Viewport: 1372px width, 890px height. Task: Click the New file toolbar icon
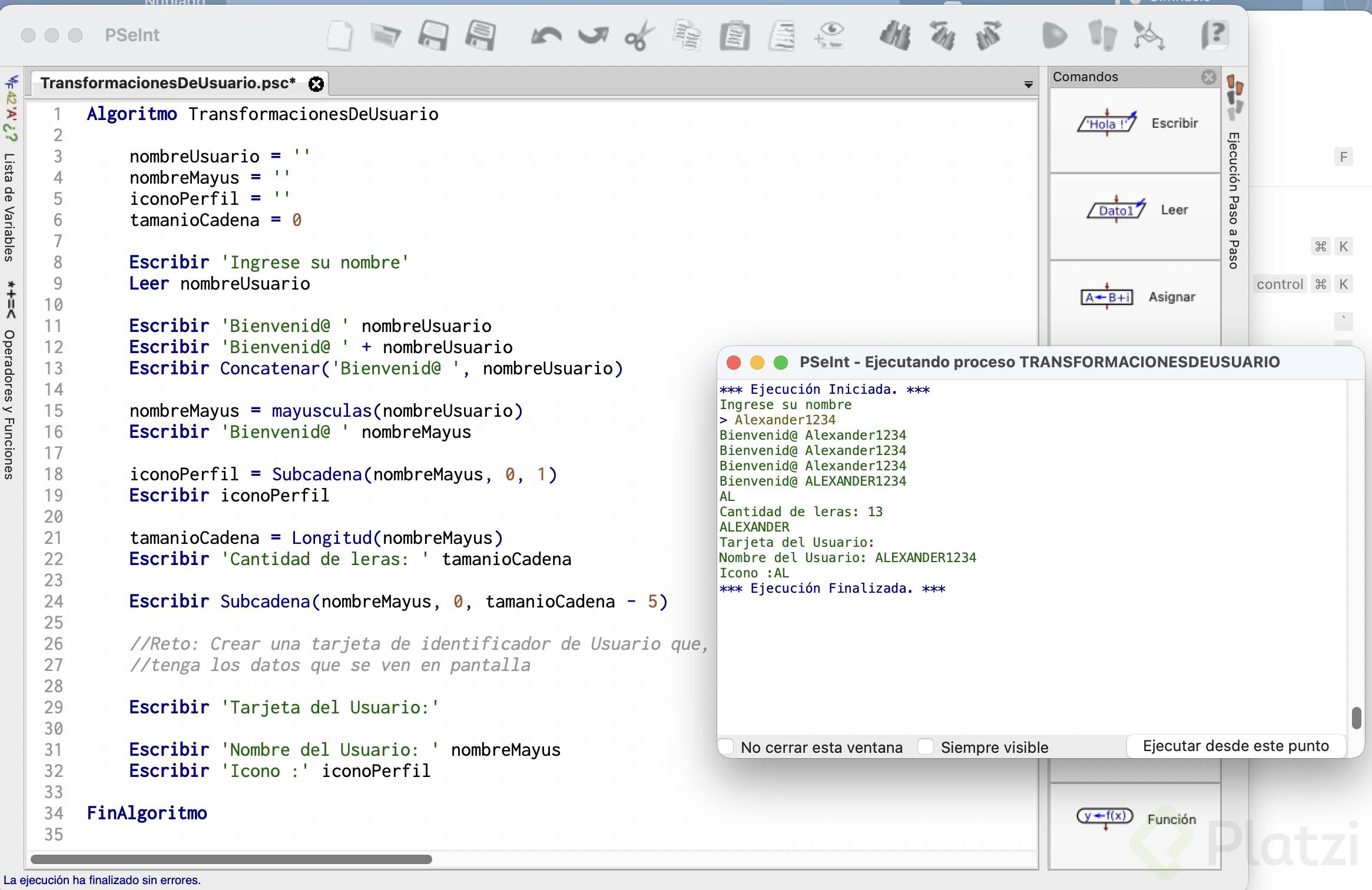tap(340, 35)
